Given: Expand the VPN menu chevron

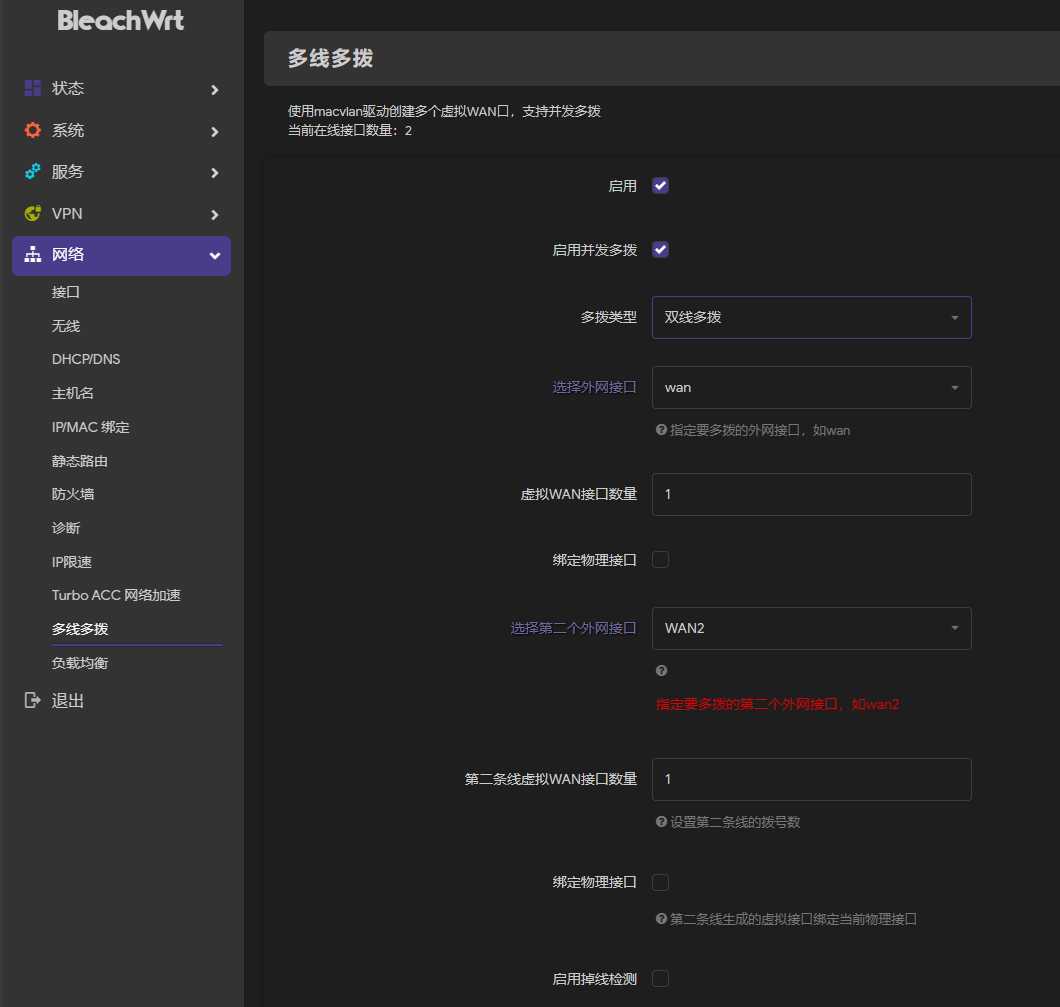Looking at the screenshot, I should point(214,215).
